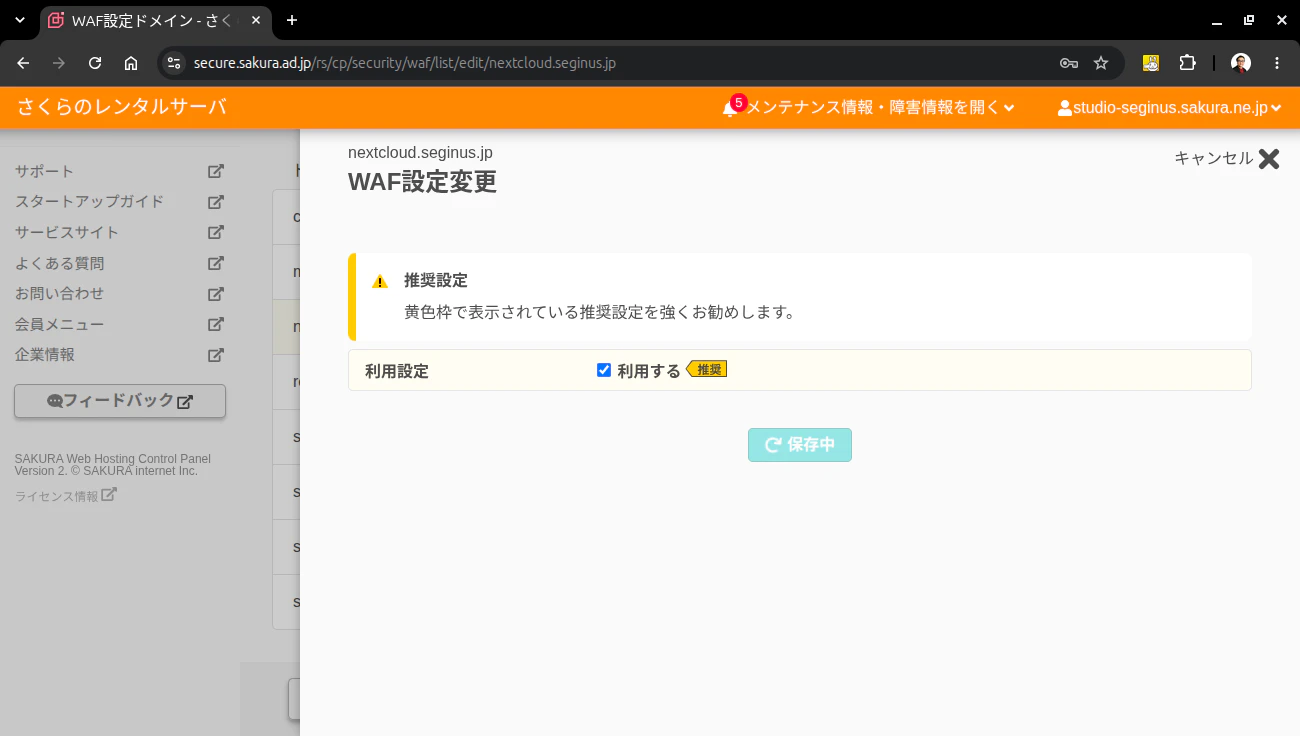Open スタートアップガイド link
Screen dimensions: 1300x736
point(89,201)
